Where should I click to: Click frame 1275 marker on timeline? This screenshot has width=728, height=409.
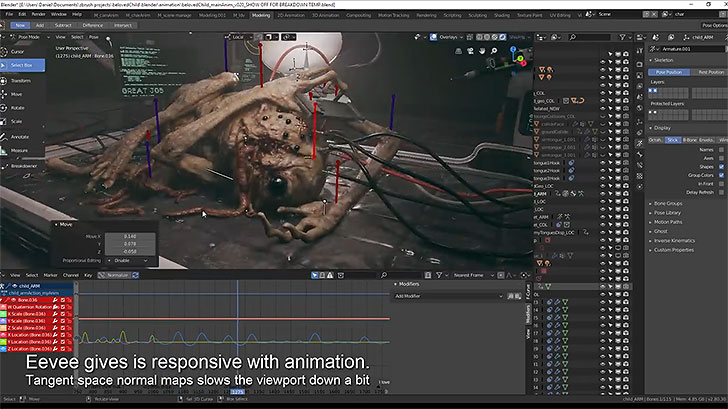237,392
